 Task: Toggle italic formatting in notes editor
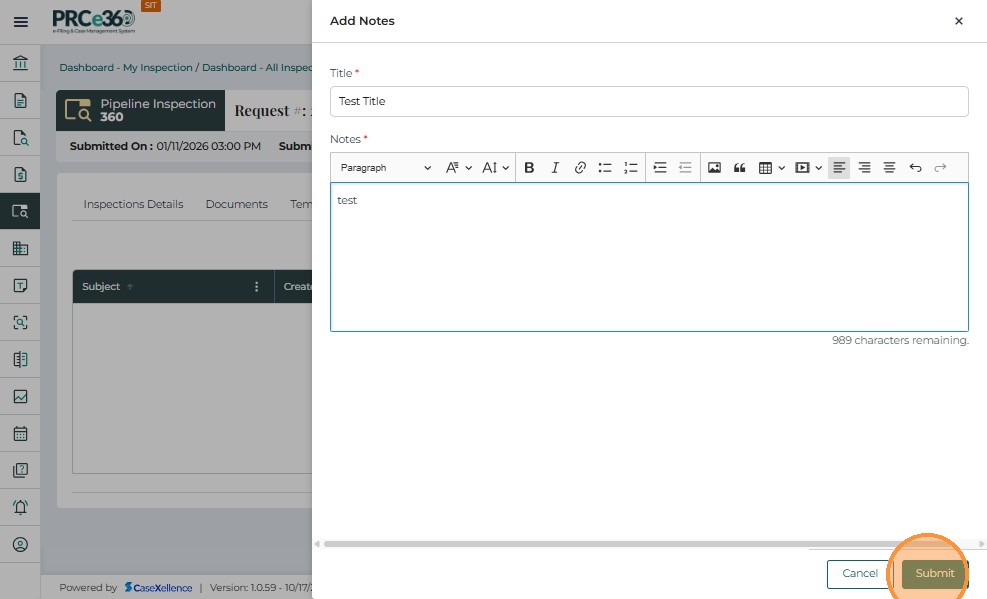(555, 167)
